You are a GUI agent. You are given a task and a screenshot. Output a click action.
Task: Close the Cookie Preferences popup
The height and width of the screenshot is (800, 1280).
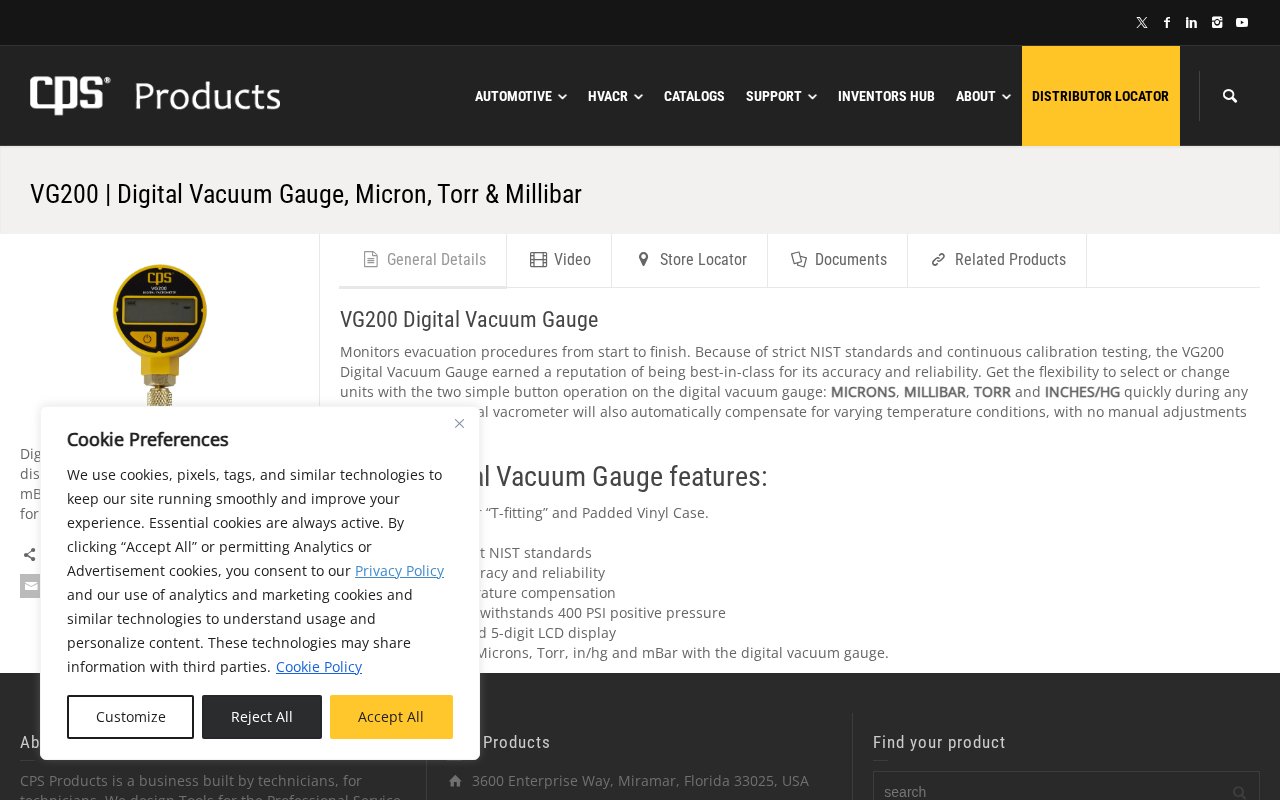click(459, 424)
